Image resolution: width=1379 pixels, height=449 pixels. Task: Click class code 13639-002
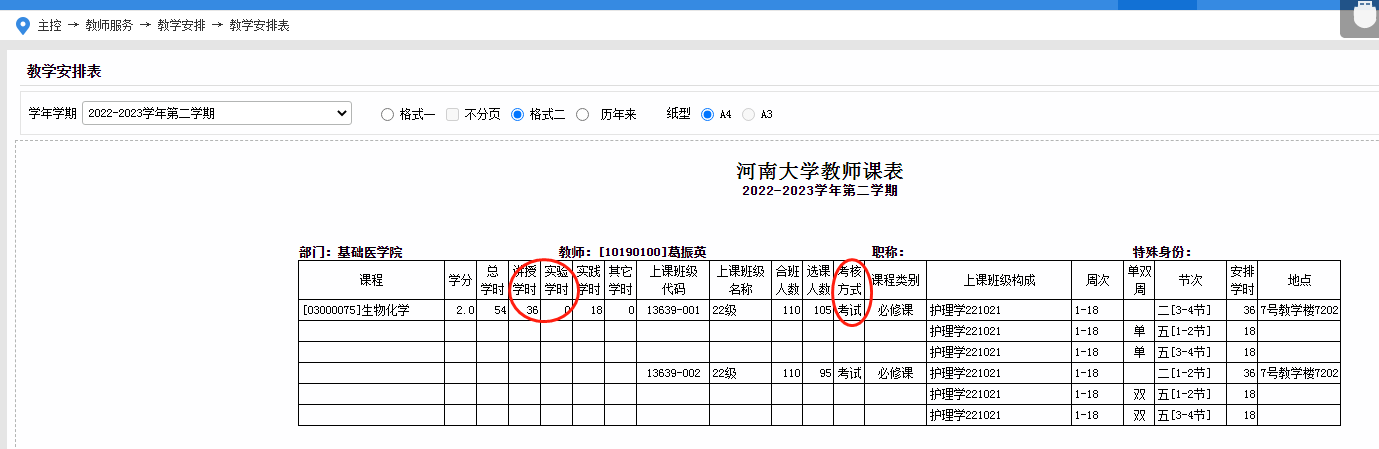coord(673,373)
